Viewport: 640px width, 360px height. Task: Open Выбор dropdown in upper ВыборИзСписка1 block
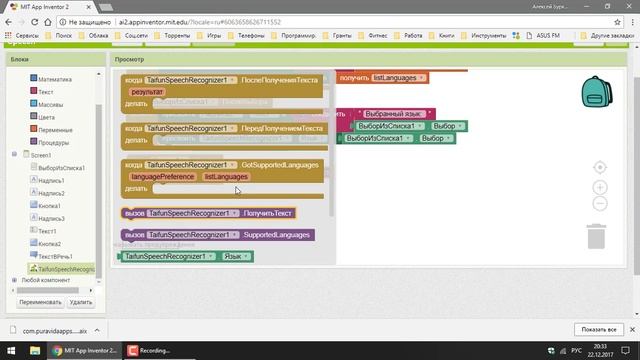[460, 126]
